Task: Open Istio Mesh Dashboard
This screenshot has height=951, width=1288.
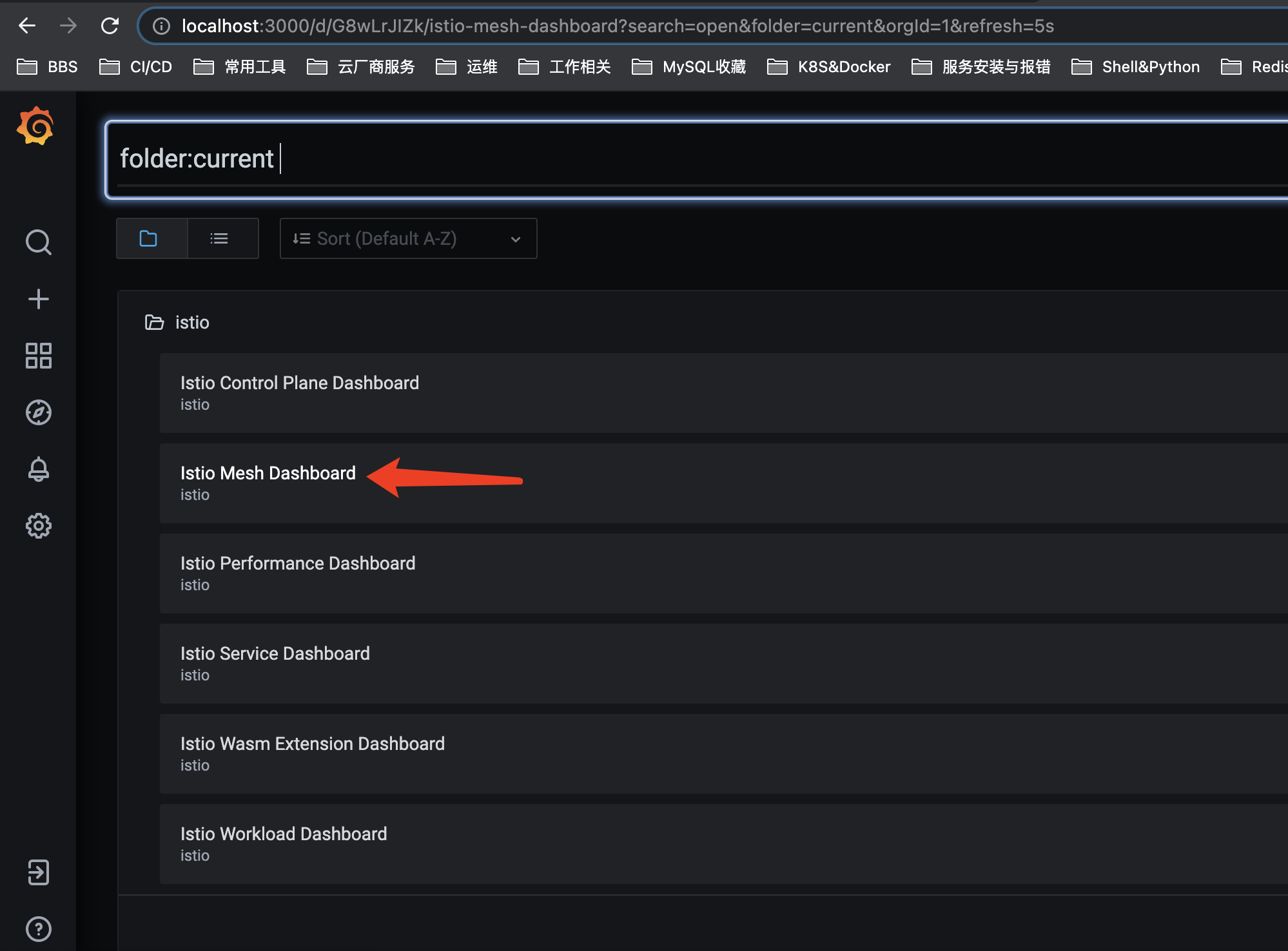Action: [268, 474]
